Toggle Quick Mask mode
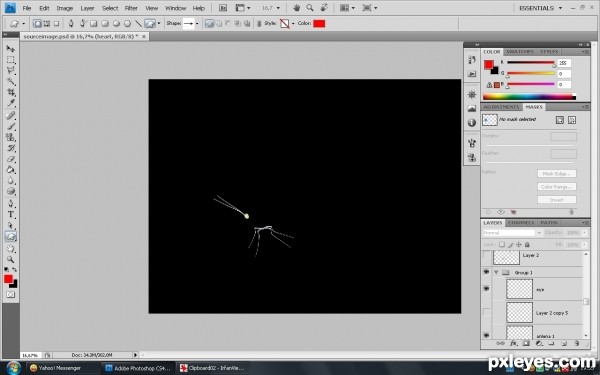 11,295
